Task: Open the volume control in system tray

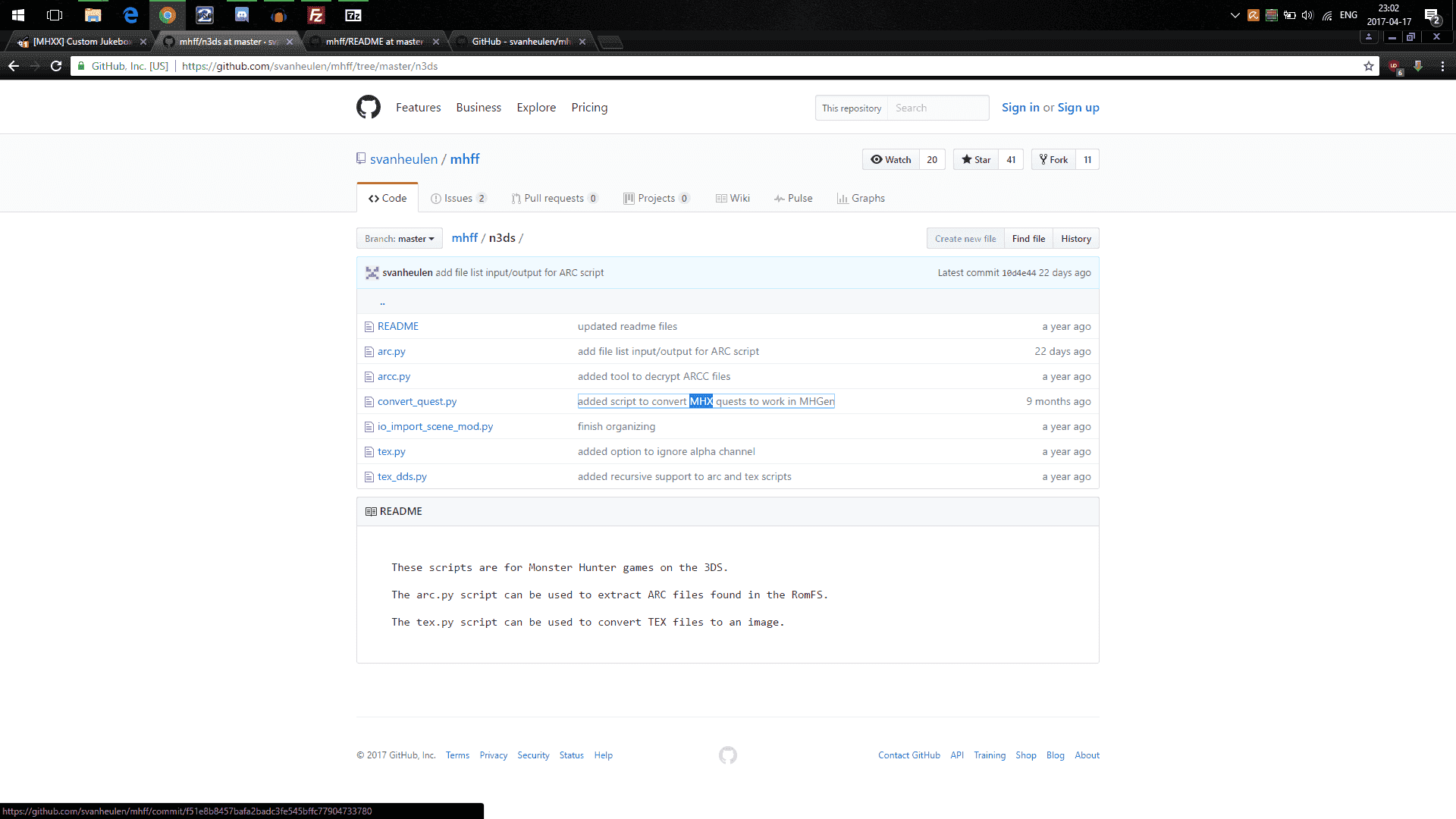Action: tap(1307, 15)
